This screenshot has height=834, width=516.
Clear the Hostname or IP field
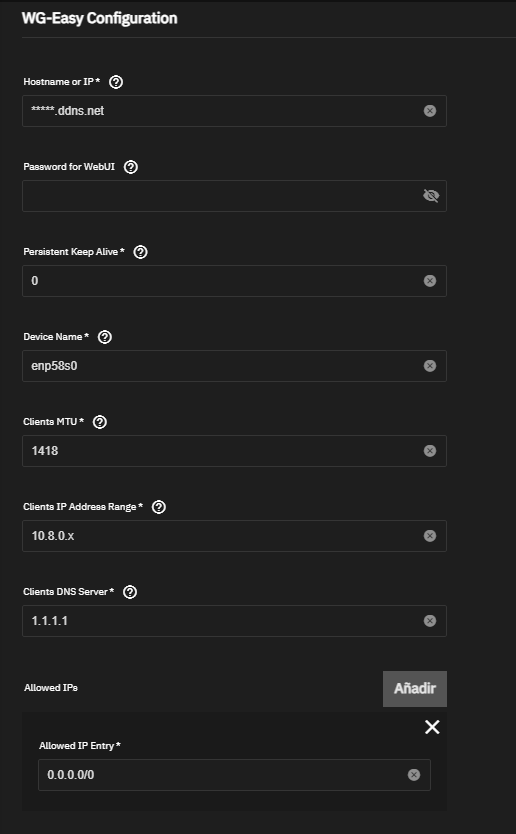tap(430, 111)
